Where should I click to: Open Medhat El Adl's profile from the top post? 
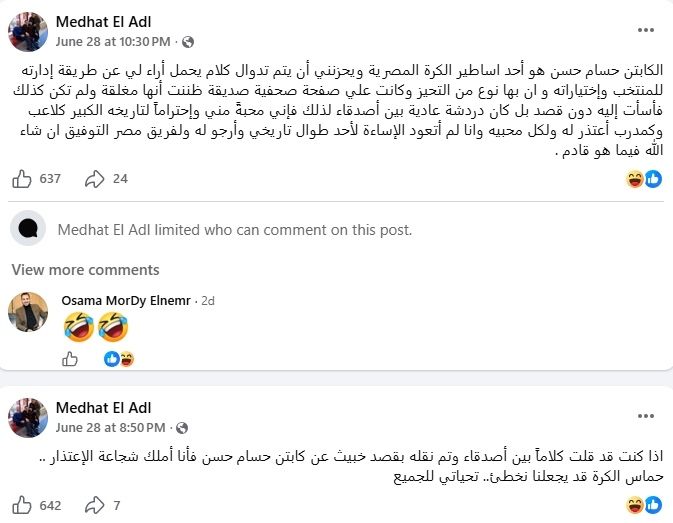(x=103, y=22)
